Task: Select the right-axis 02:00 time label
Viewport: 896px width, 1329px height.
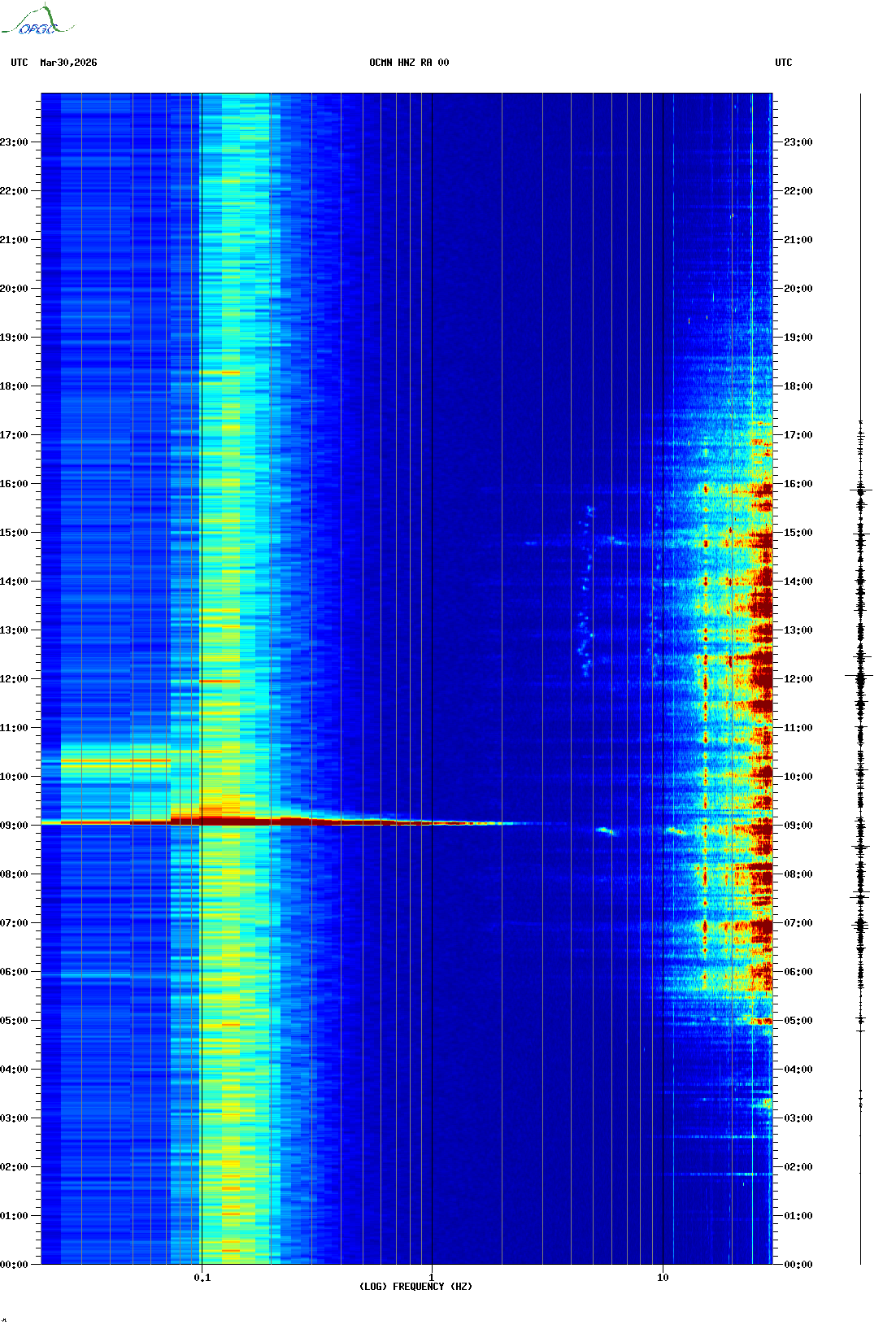Action: [798, 1167]
